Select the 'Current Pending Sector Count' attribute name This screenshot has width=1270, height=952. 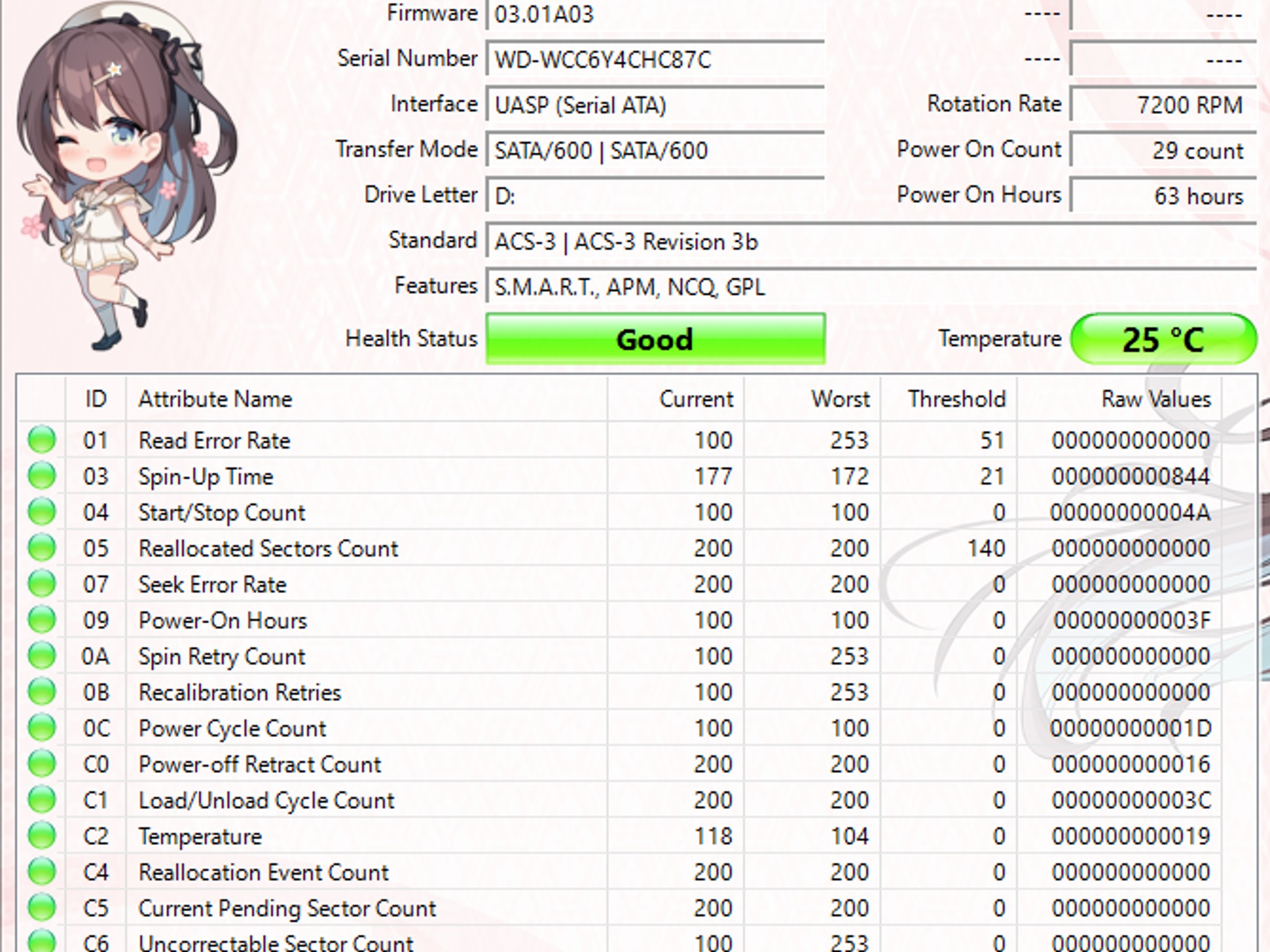[x=287, y=908]
